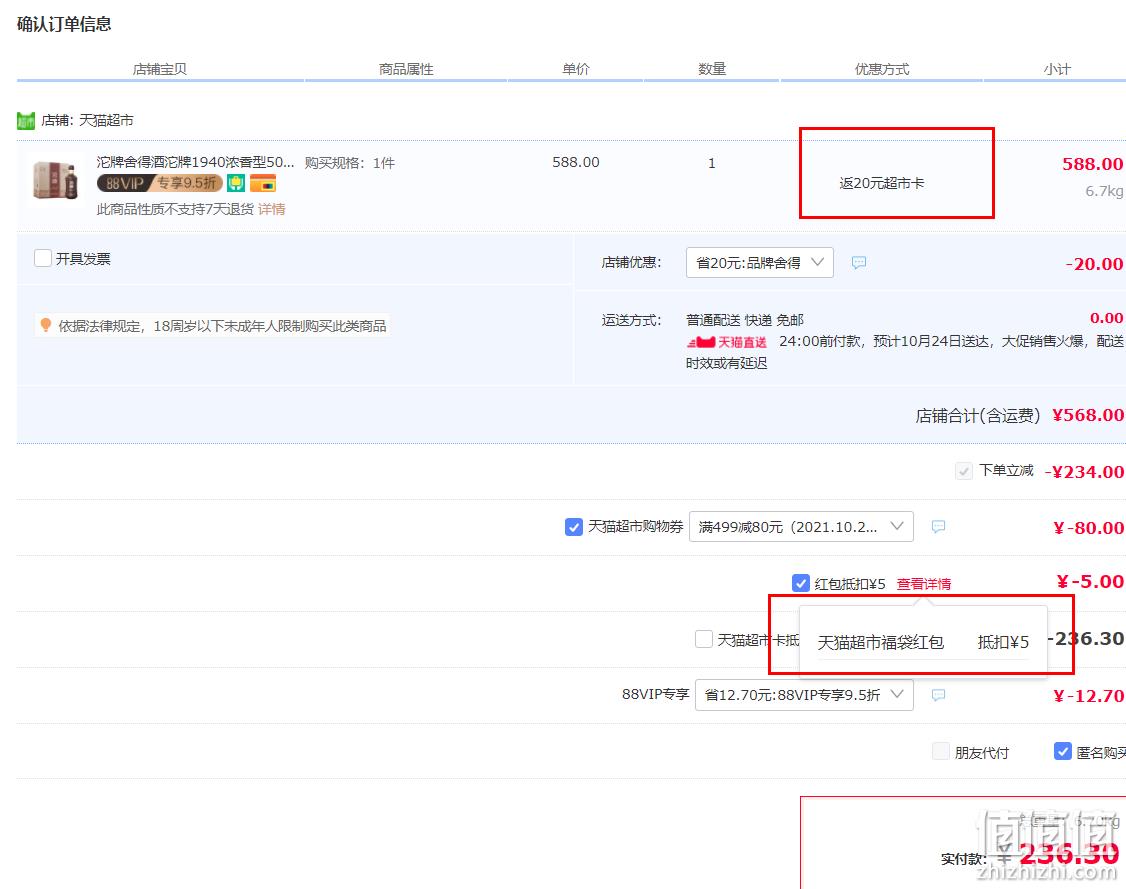Expand the 省20元:品牌舍得 dropdown

760,263
